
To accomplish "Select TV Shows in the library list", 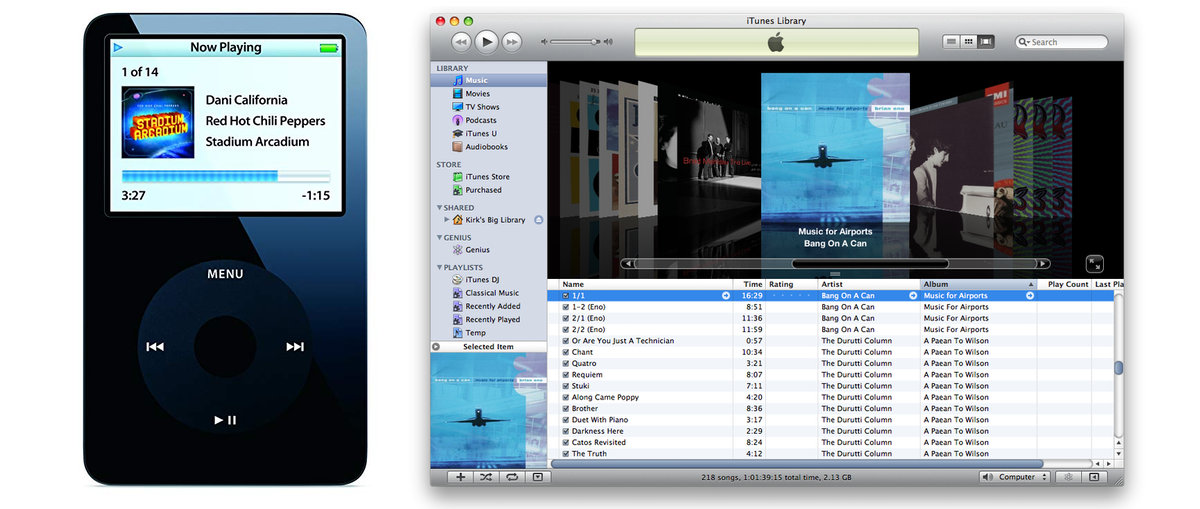I will click(x=489, y=106).
